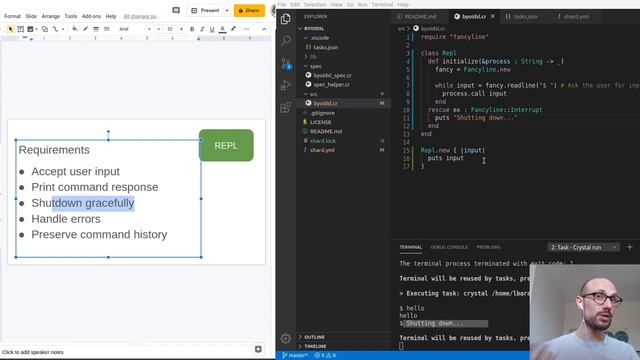Viewport: 640px width, 360px height.
Task: Click the 'Handle errors' bullet text
Action: pyautogui.click(x=66, y=219)
